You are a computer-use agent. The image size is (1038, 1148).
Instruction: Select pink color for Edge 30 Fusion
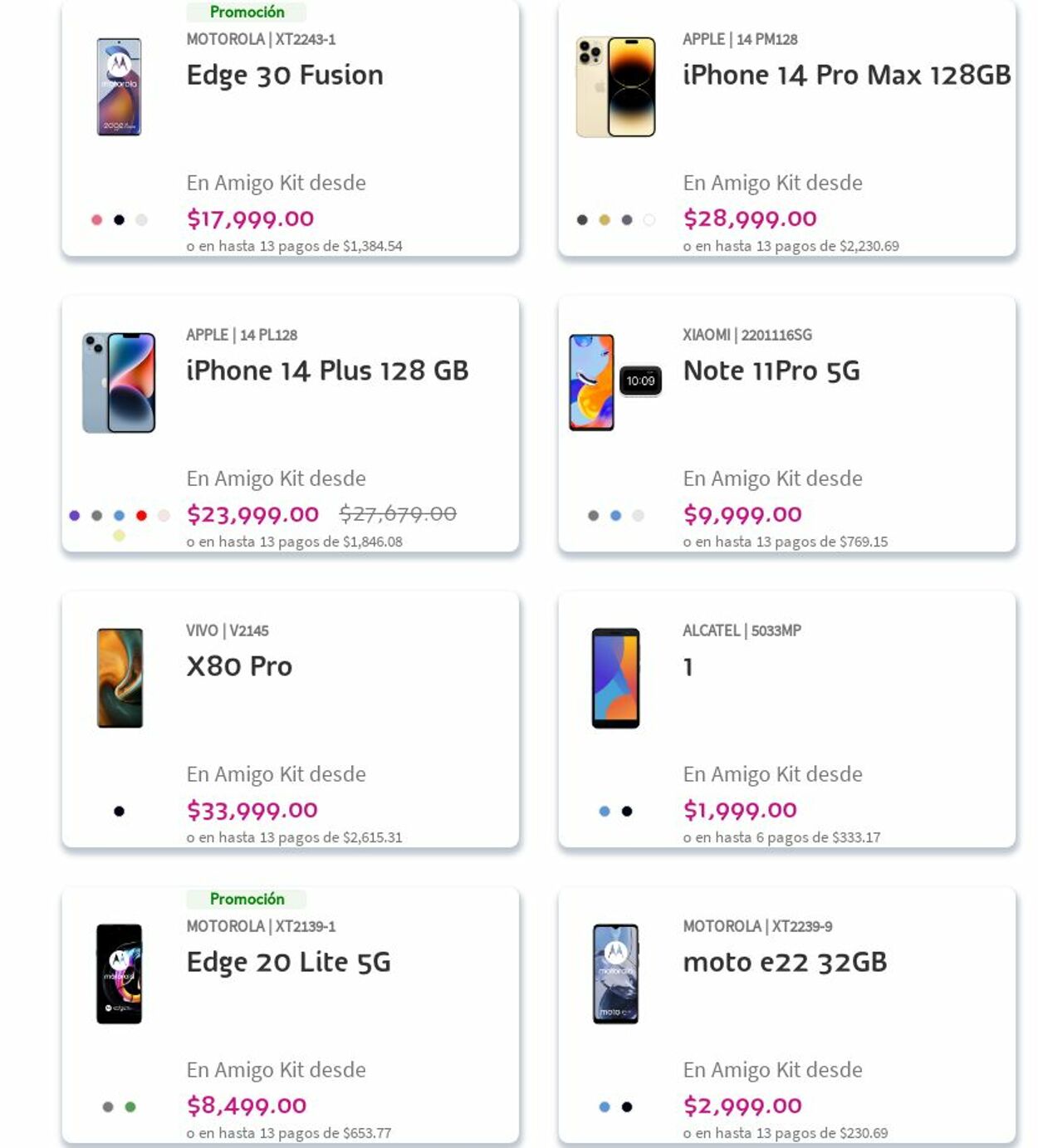pyautogui.click(x=96, y=220)
